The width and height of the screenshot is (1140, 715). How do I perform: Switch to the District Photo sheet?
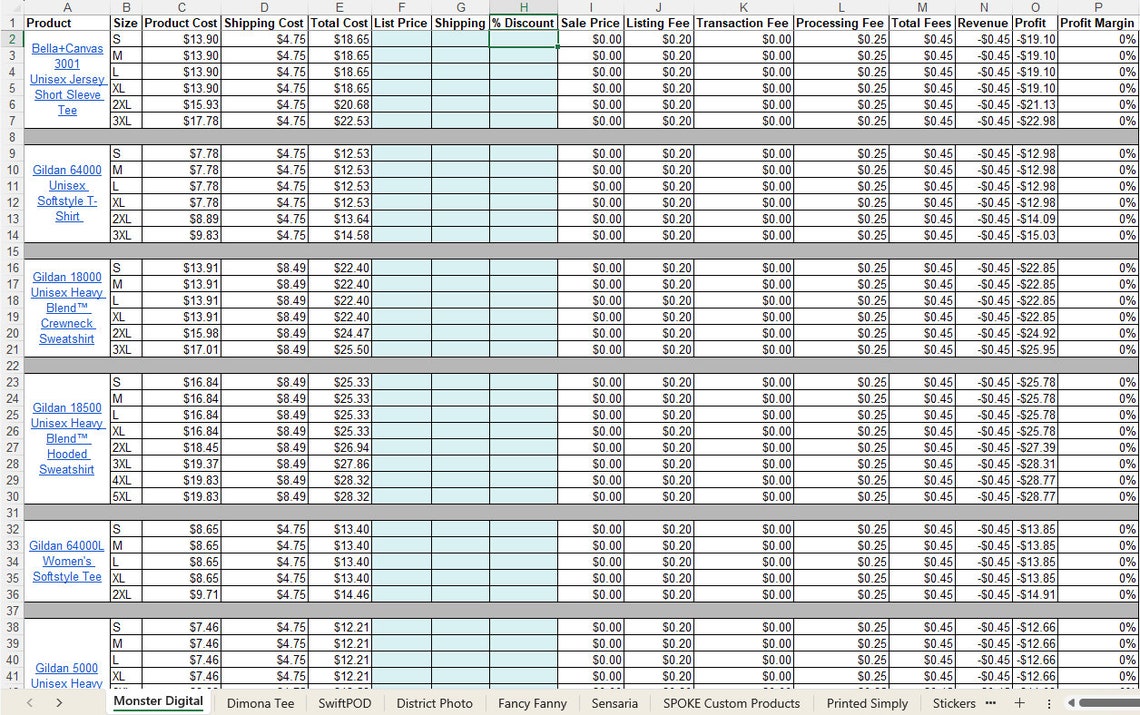[x=434, y=703]
